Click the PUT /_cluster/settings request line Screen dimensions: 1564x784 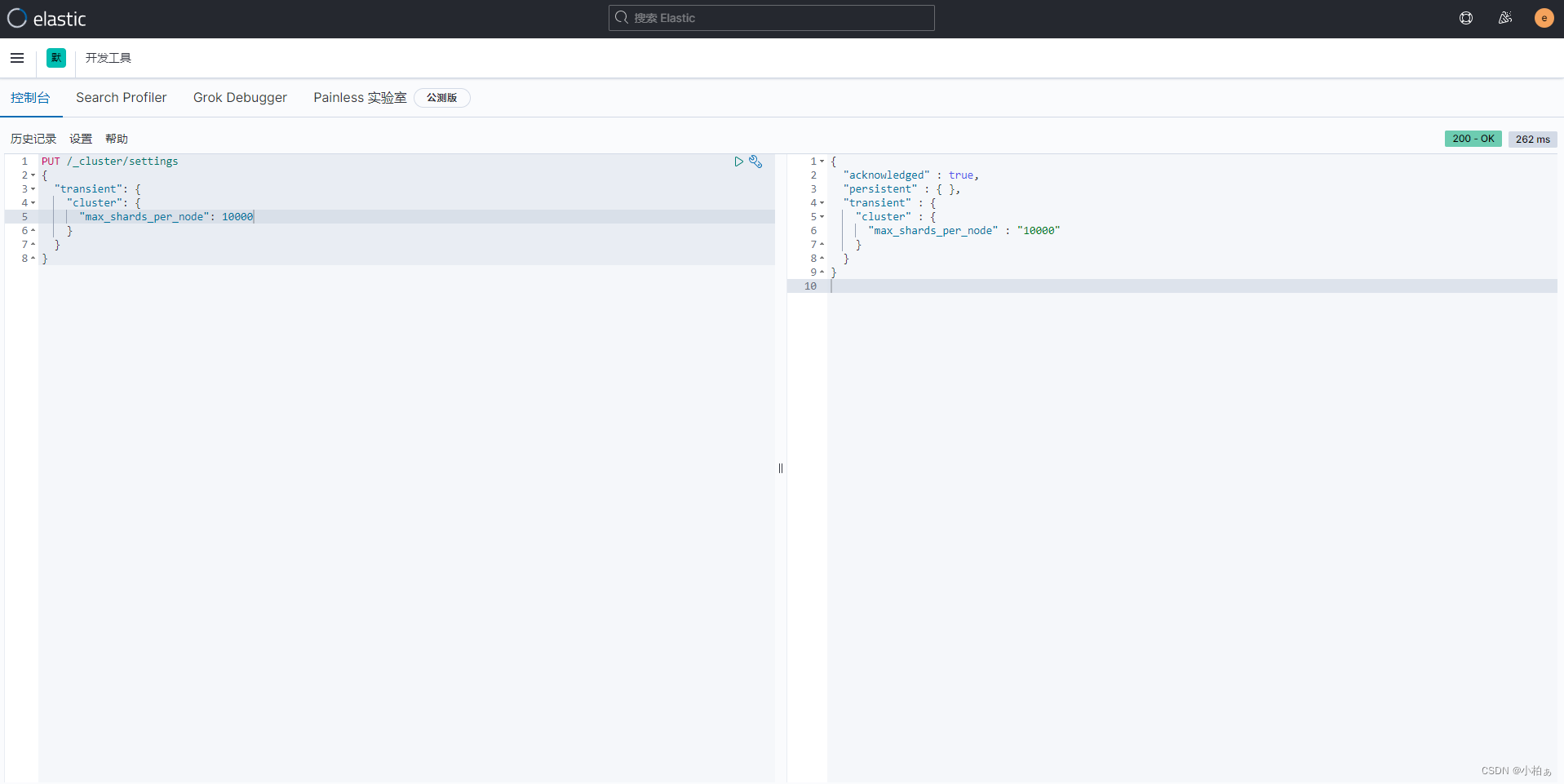point(110,162)
